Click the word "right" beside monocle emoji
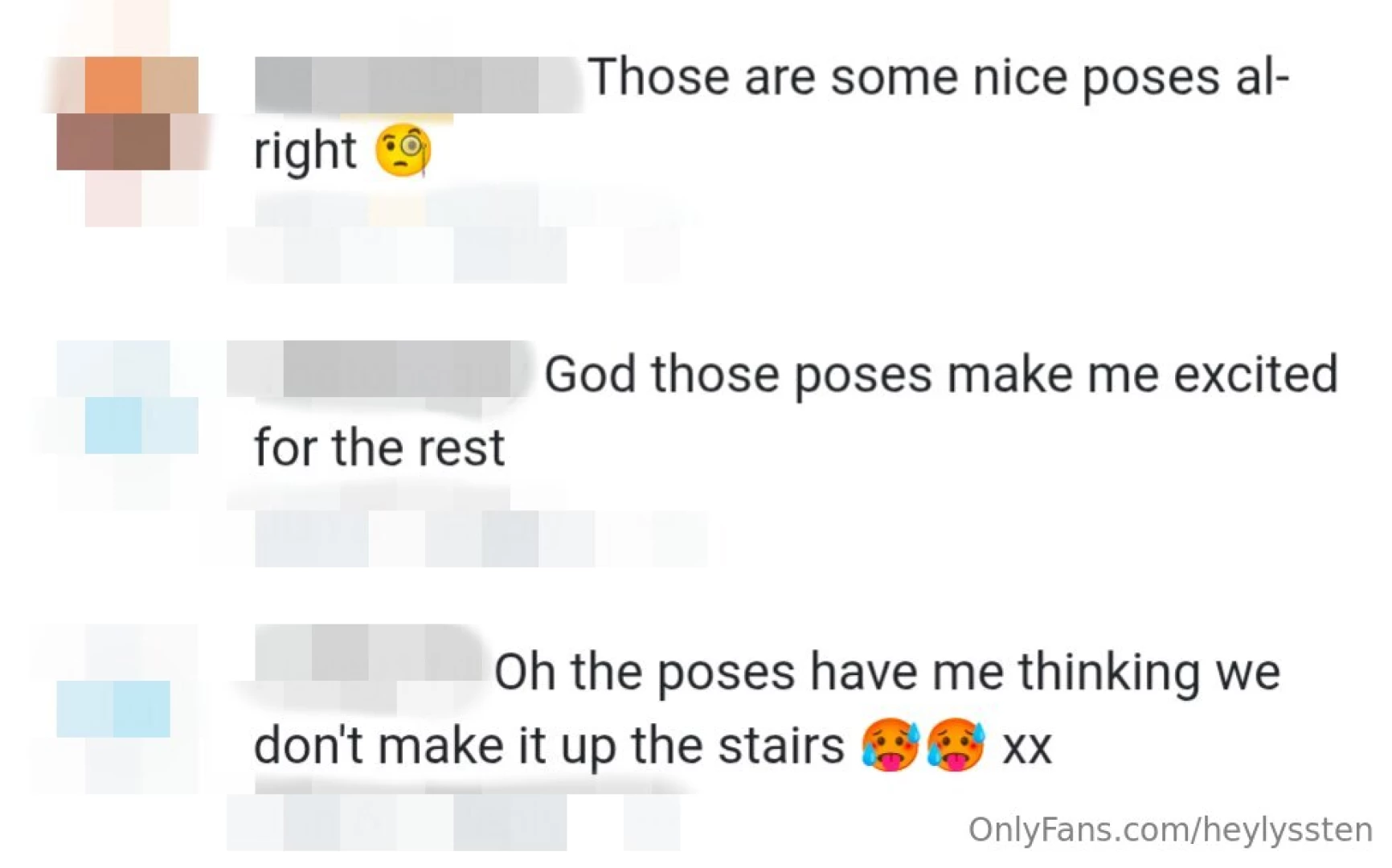This screenshot has height=868, width=1392. (305, 151)
